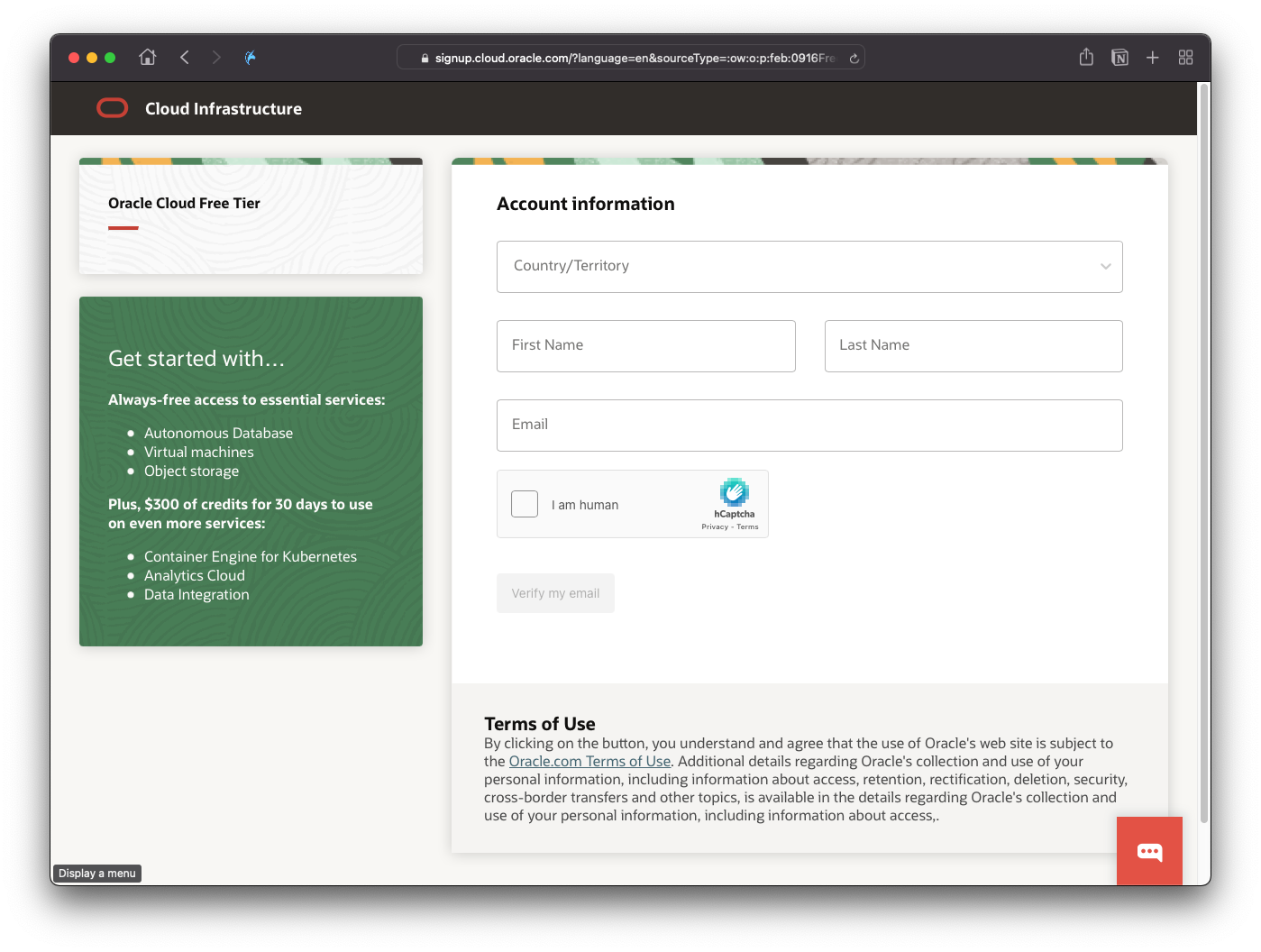
Task: Click Virtual machines list item
Action: pos(199,453)
